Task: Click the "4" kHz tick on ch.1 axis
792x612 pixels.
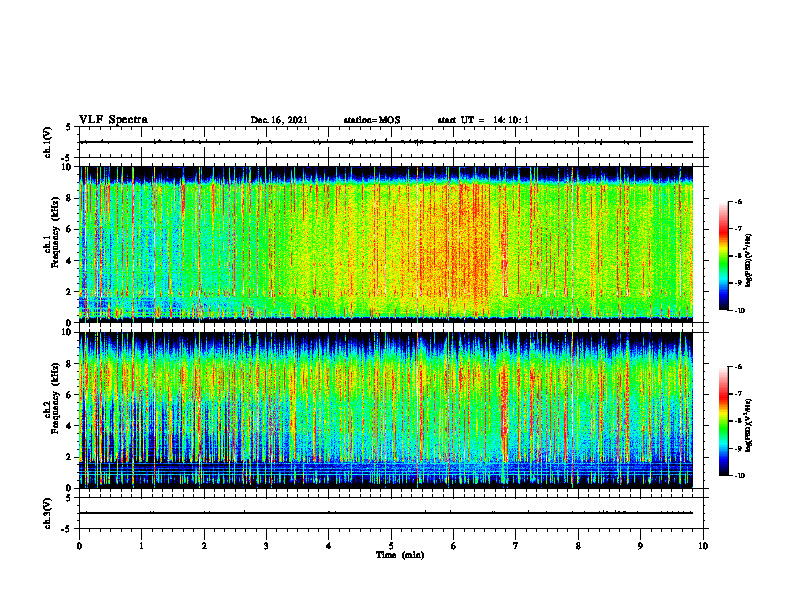Action: [x=70, y=261]
